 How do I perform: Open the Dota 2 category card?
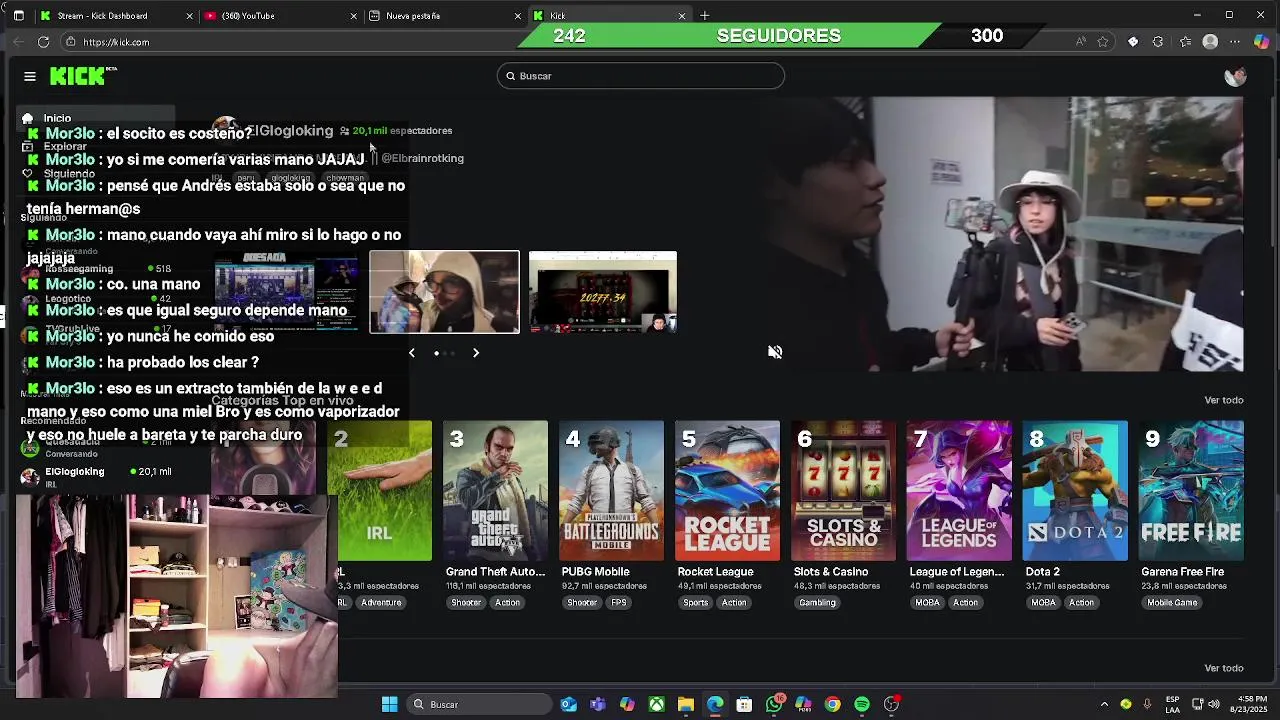[x=1075, y=490]
